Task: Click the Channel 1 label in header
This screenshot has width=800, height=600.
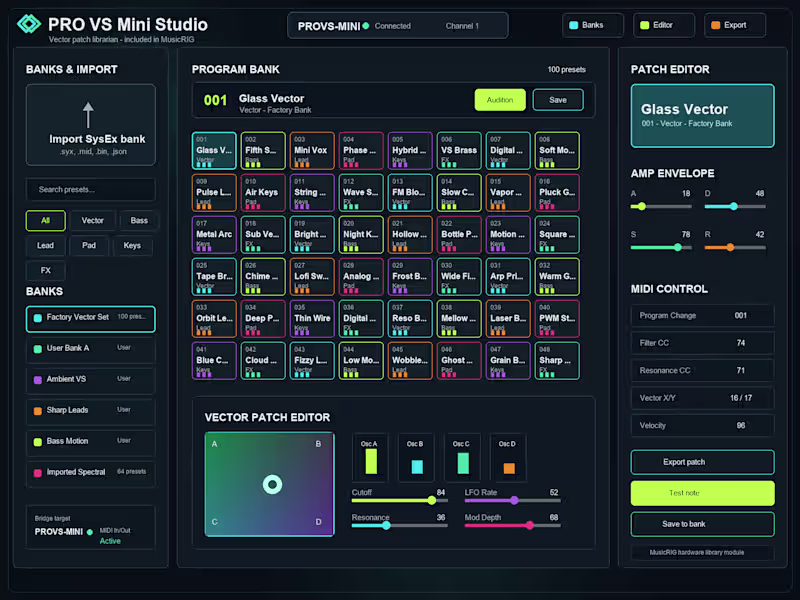Action: coord(462,26)
